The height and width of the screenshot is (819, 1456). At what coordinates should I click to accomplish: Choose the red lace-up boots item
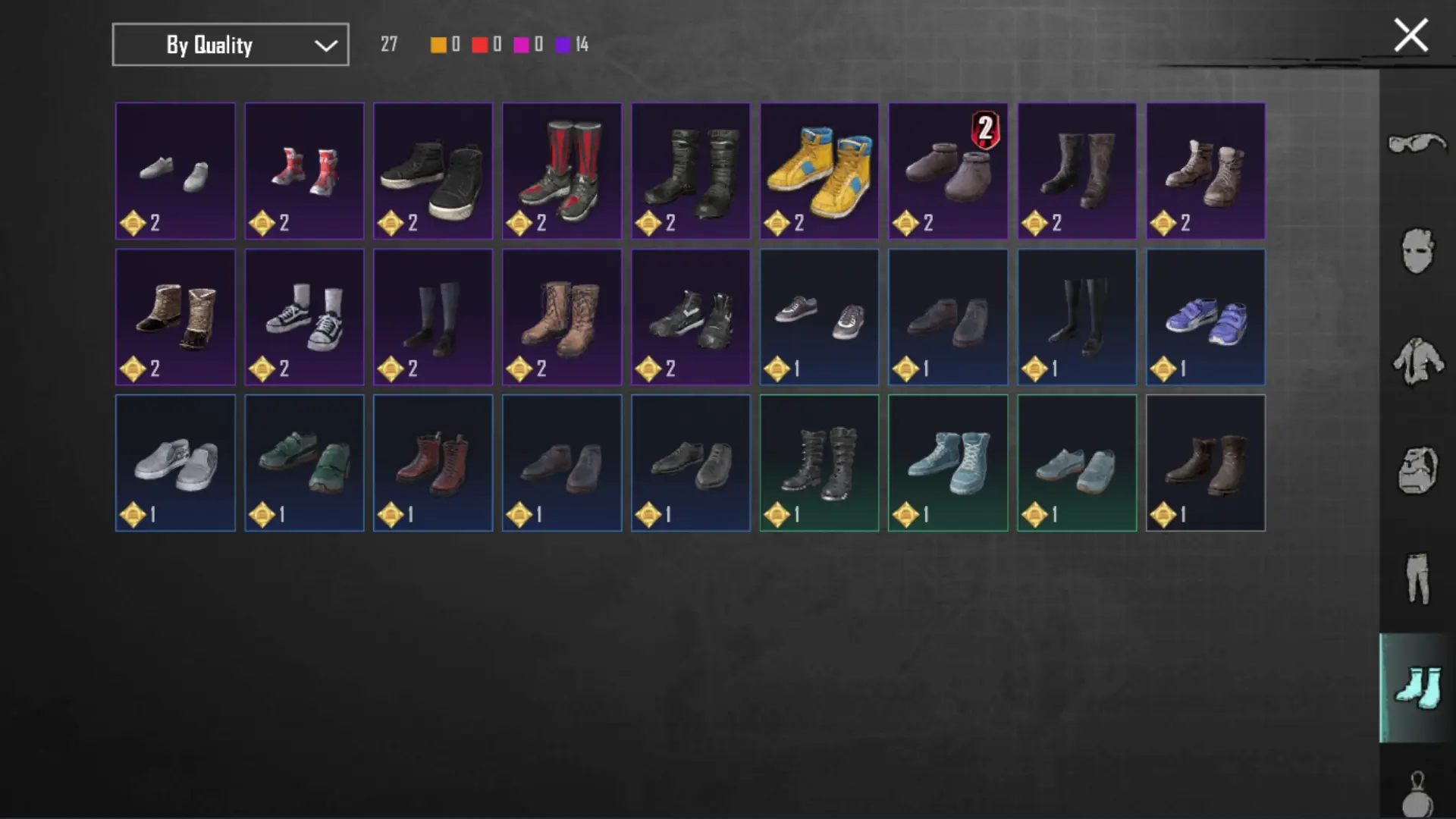[x=433, y=463]
